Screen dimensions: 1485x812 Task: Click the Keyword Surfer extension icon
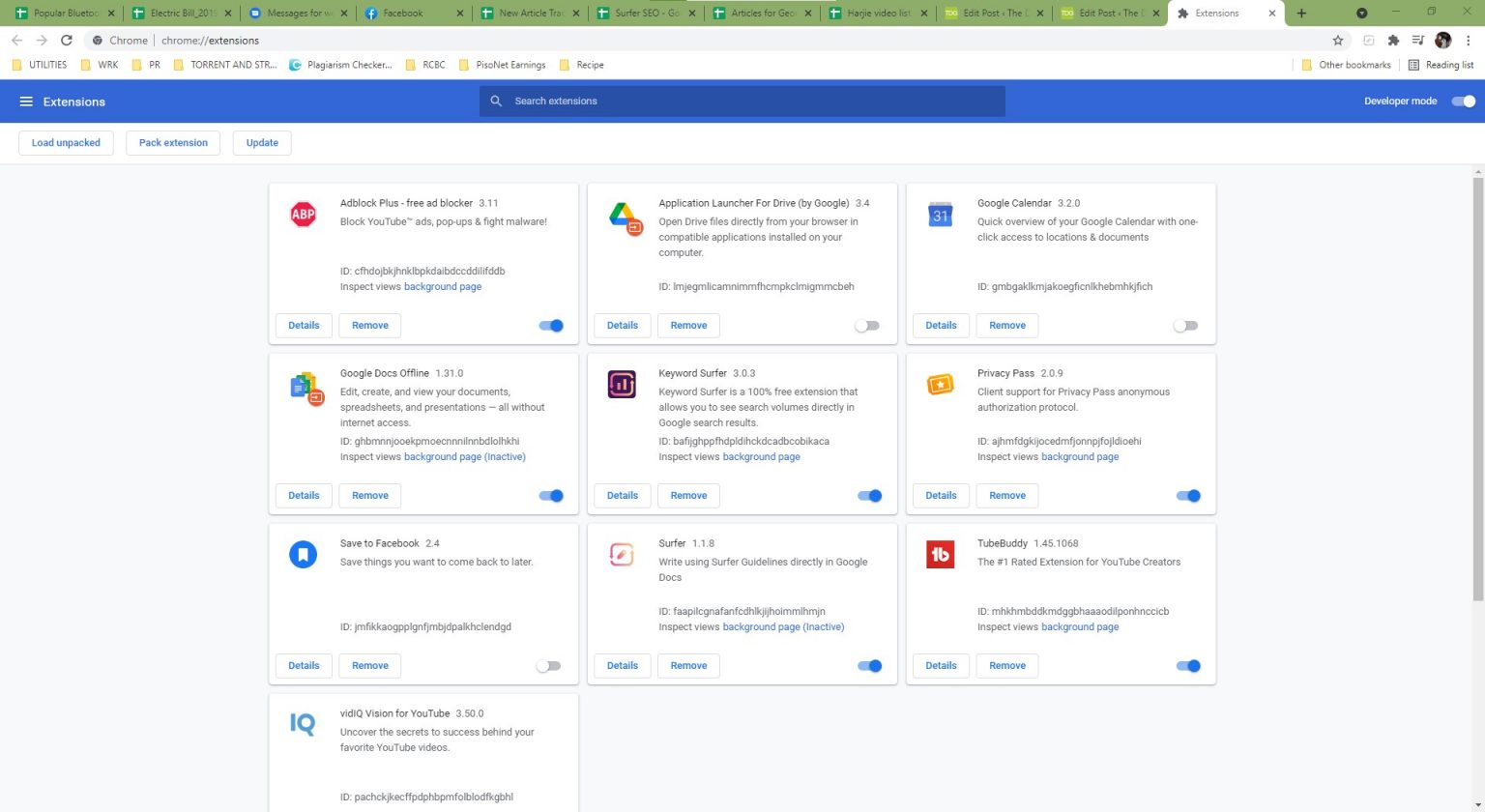(x=622, y=384)
